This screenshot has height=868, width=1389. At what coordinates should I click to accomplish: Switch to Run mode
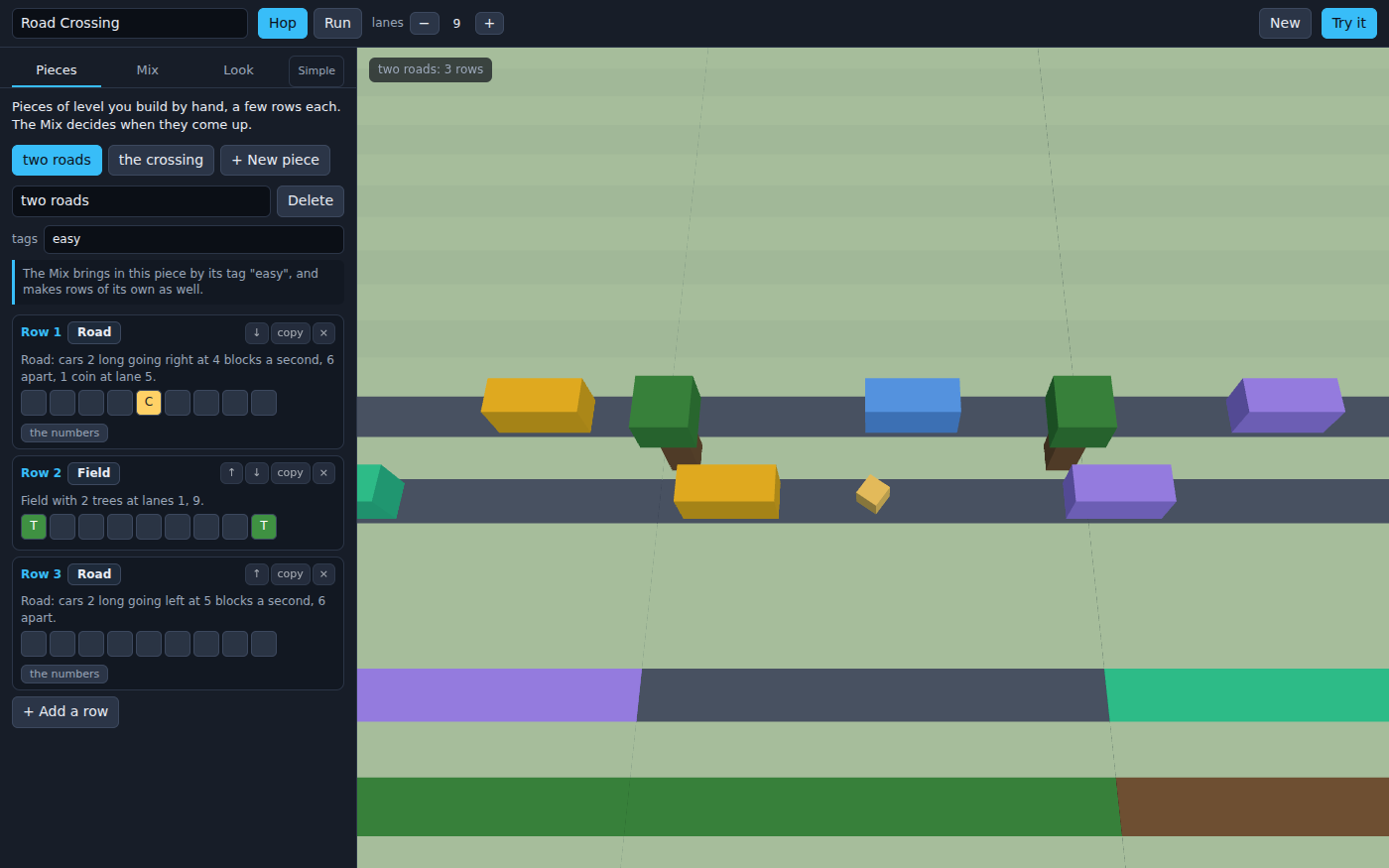[x=337, y=23]
